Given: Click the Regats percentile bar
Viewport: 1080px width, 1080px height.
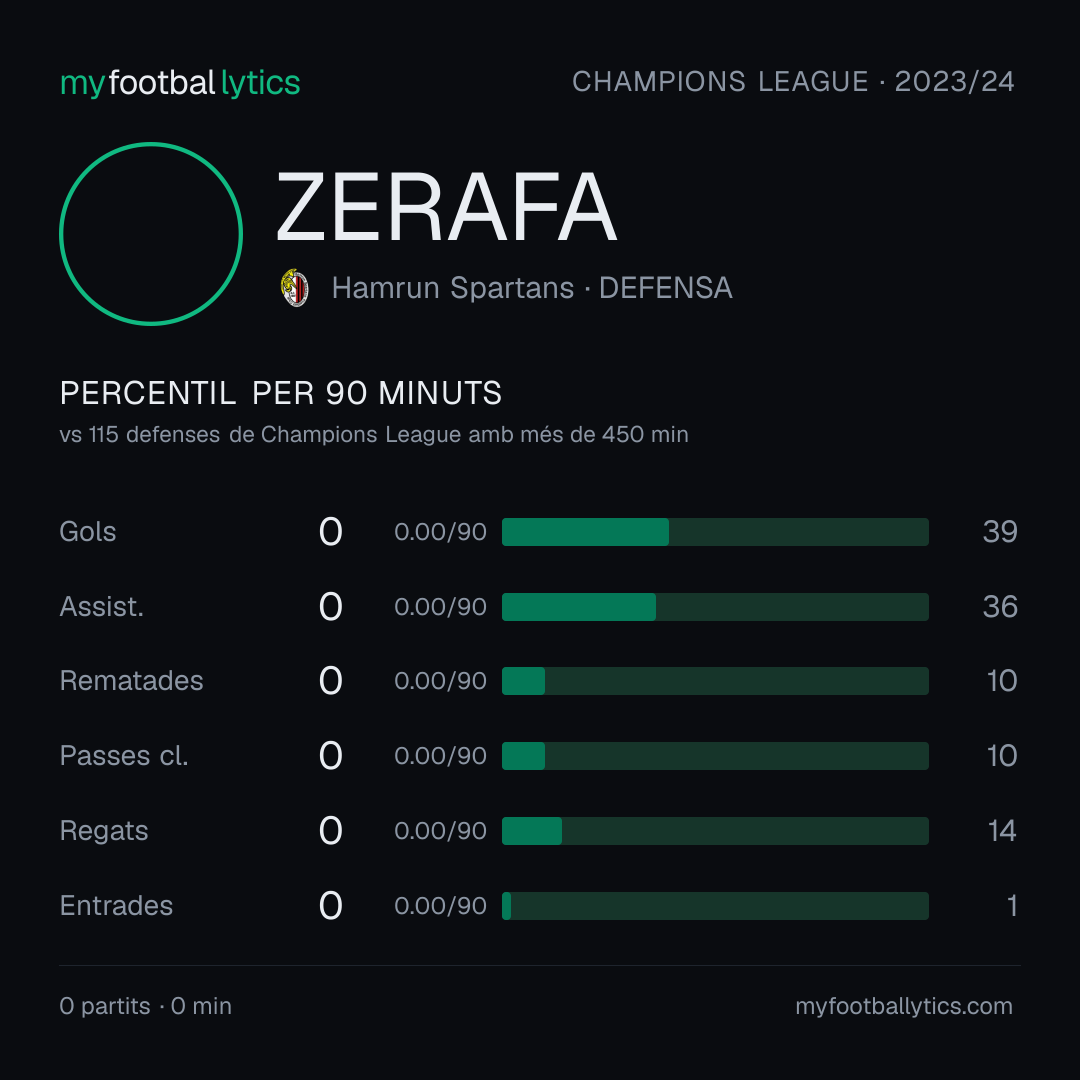Looking at the screenshot, I should (715, 831).
